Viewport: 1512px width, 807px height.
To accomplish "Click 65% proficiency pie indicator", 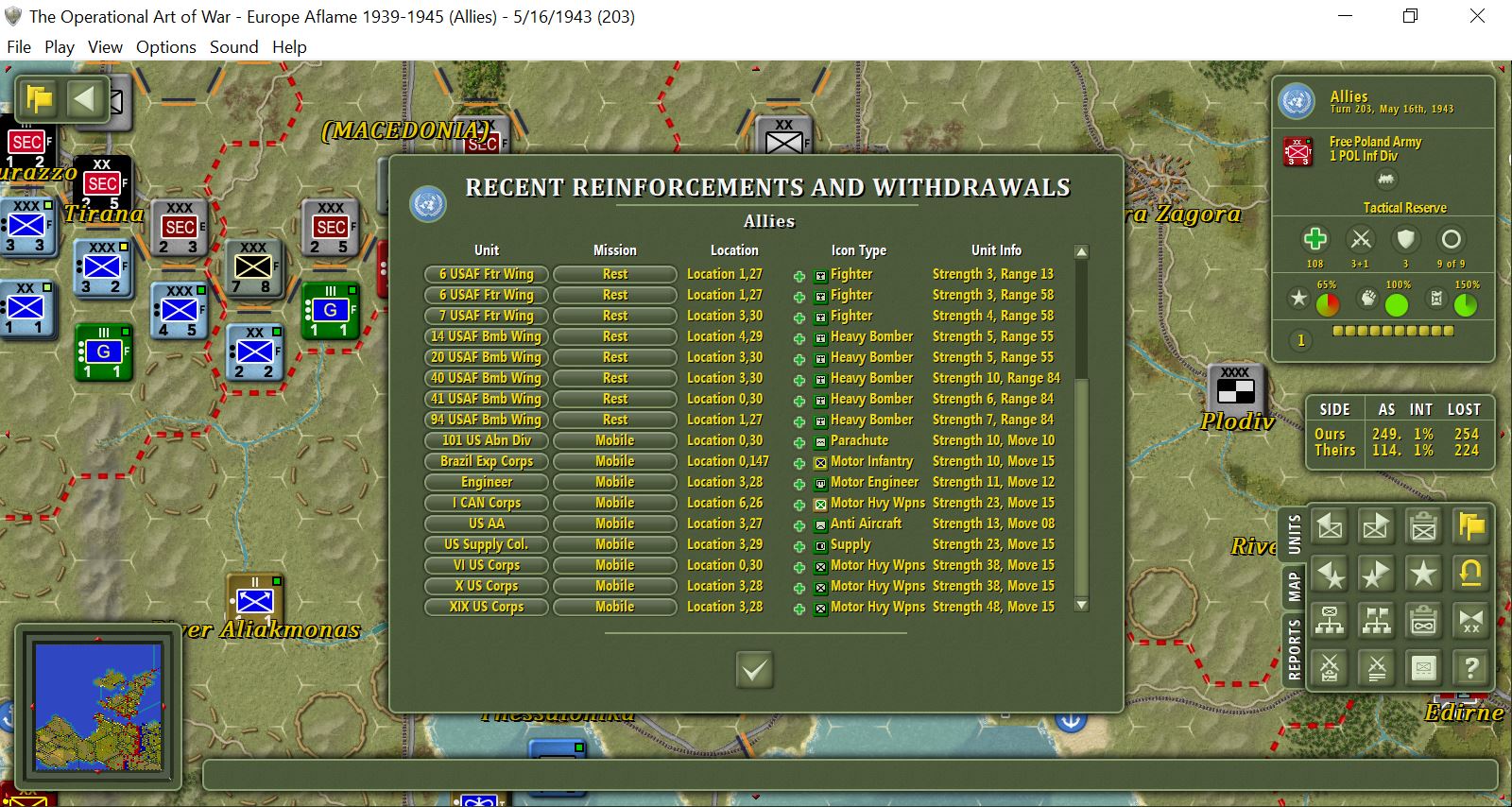I will point(1328,305).
